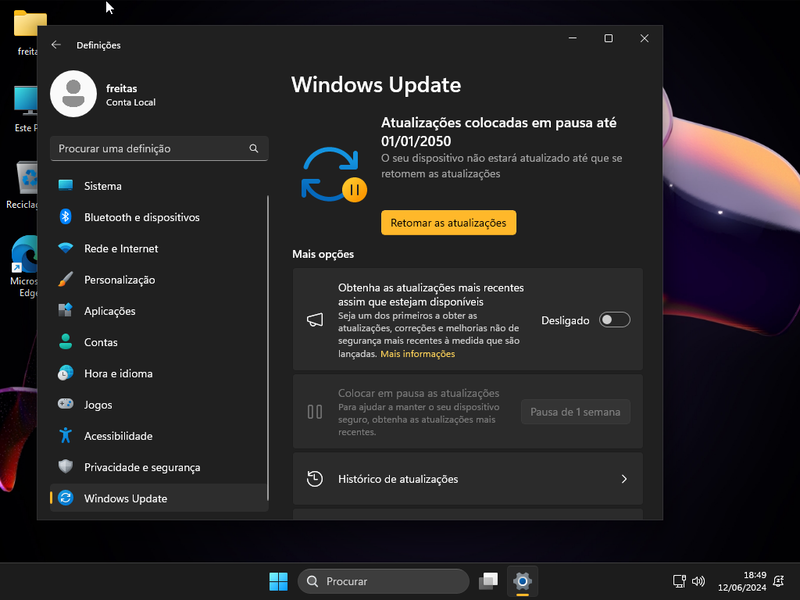Click Pausa de 1 semana button
Image resolution: width=800 pixels, height=600 pixels.
pos(576,412)
